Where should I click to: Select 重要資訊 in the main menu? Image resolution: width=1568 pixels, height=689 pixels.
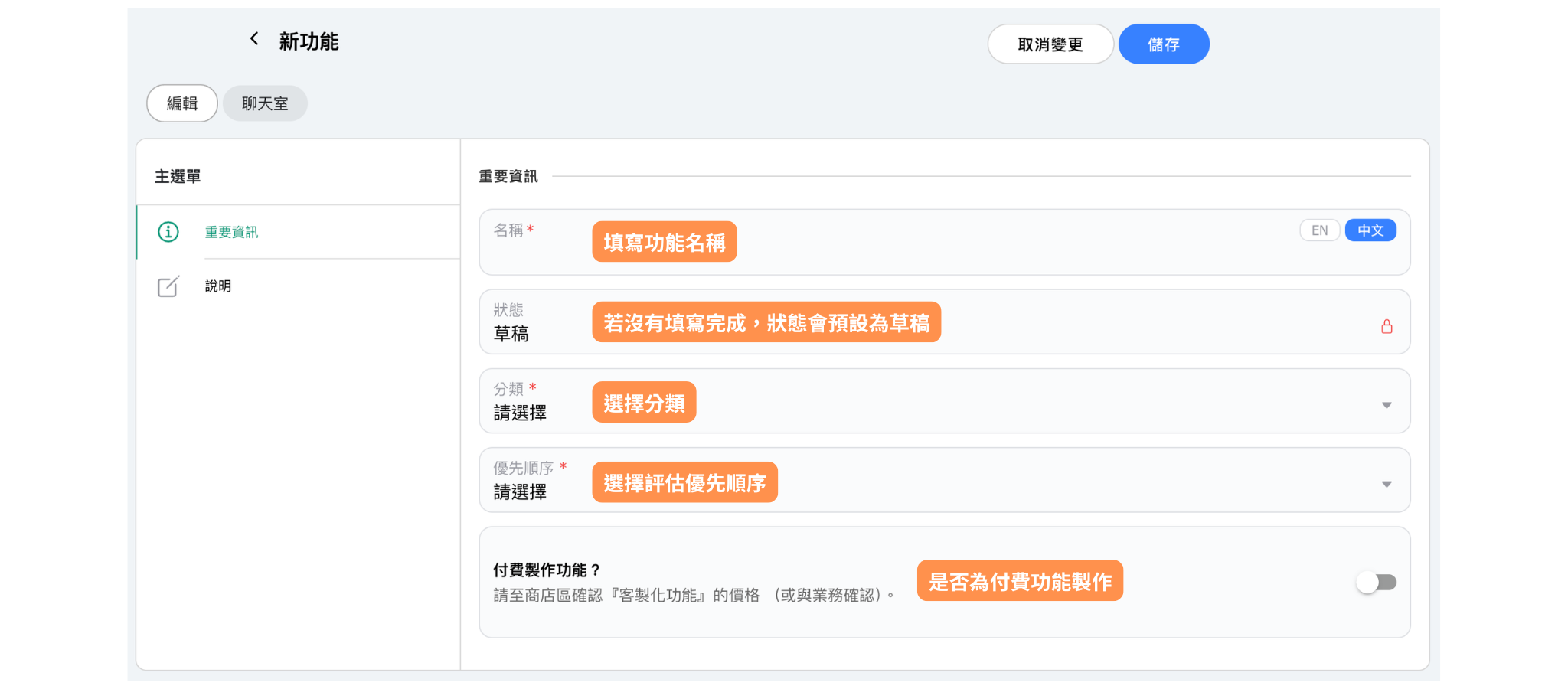coord(231,232)
